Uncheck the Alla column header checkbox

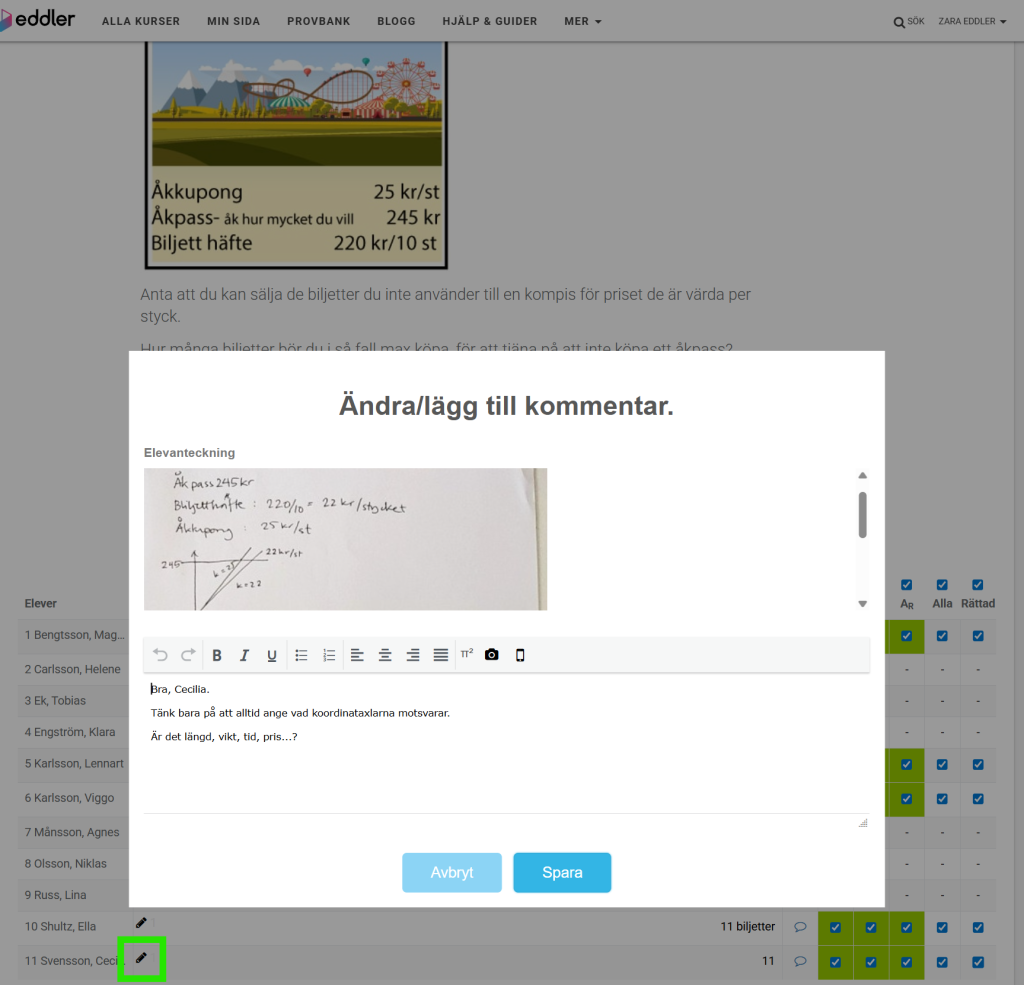point(942,585)
